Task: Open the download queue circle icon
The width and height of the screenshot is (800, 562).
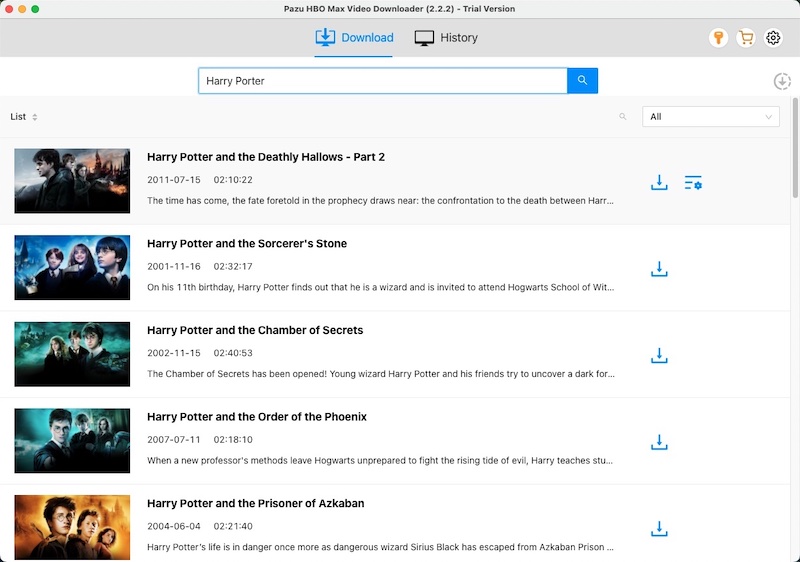Action: tap(782, 81)
